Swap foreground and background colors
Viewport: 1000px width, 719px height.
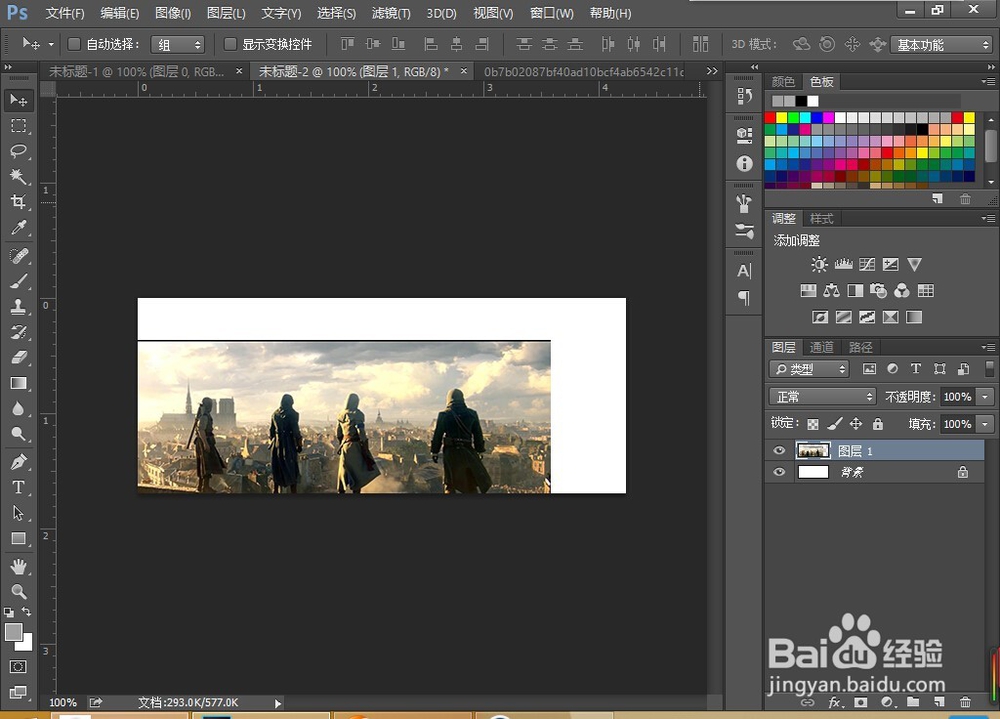(x=27, y=612)
